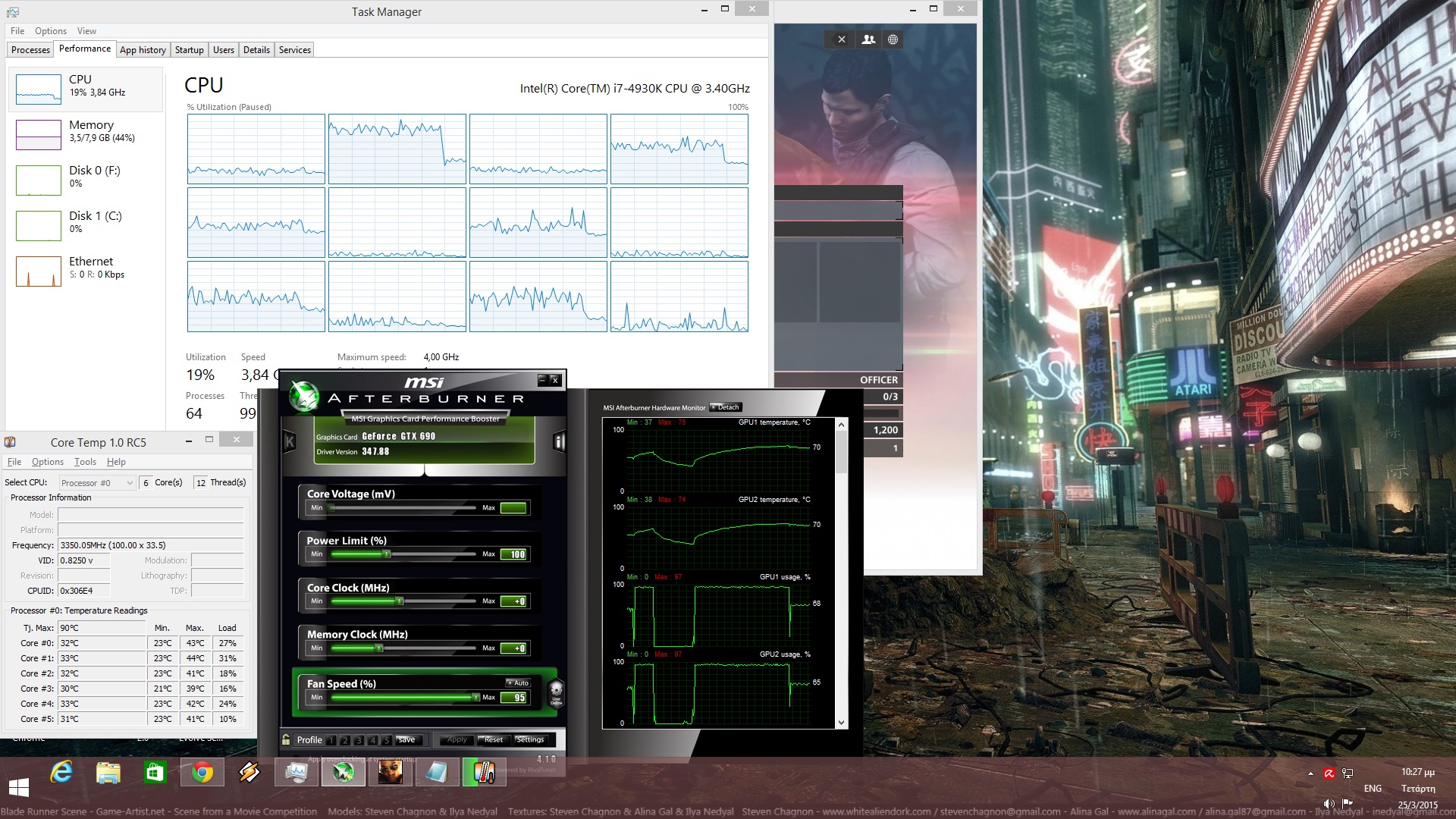Click the User Define fan gear icon
This screenshot has height=819, width=1456.
pyautogui.click(x=556, y=691)
